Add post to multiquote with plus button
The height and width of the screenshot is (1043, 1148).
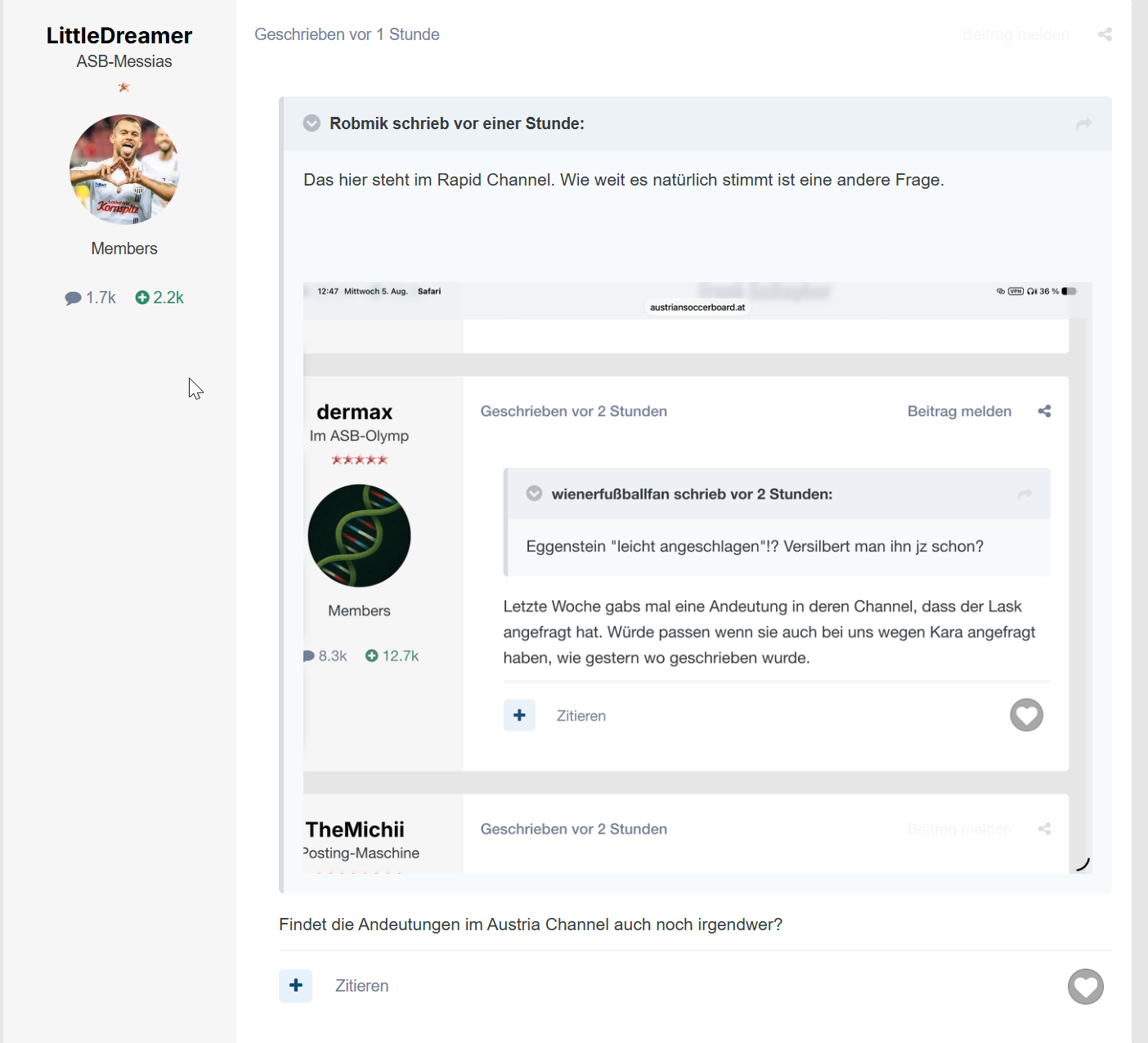[x=296, y=986]
